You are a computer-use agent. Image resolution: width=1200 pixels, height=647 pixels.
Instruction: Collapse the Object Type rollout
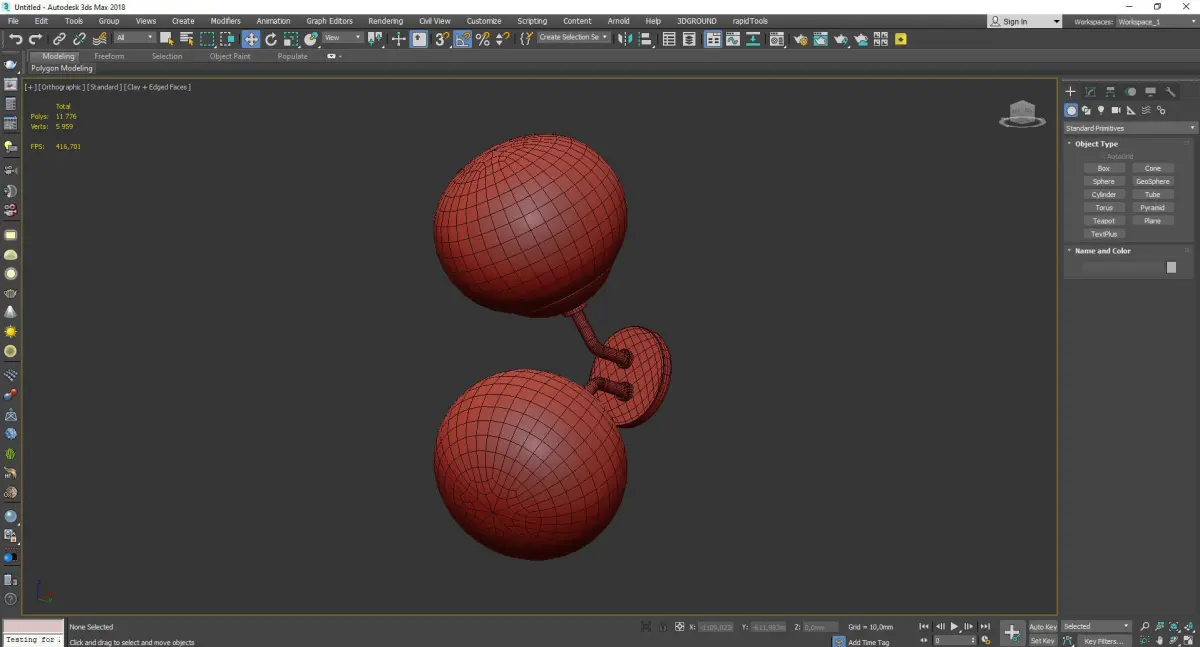pyautogui.click(x=1096, y=144)
